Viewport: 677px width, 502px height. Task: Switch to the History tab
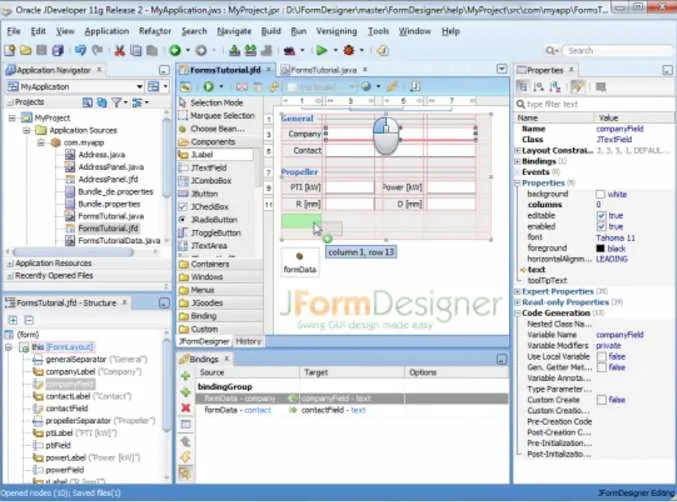pos(248,341)
